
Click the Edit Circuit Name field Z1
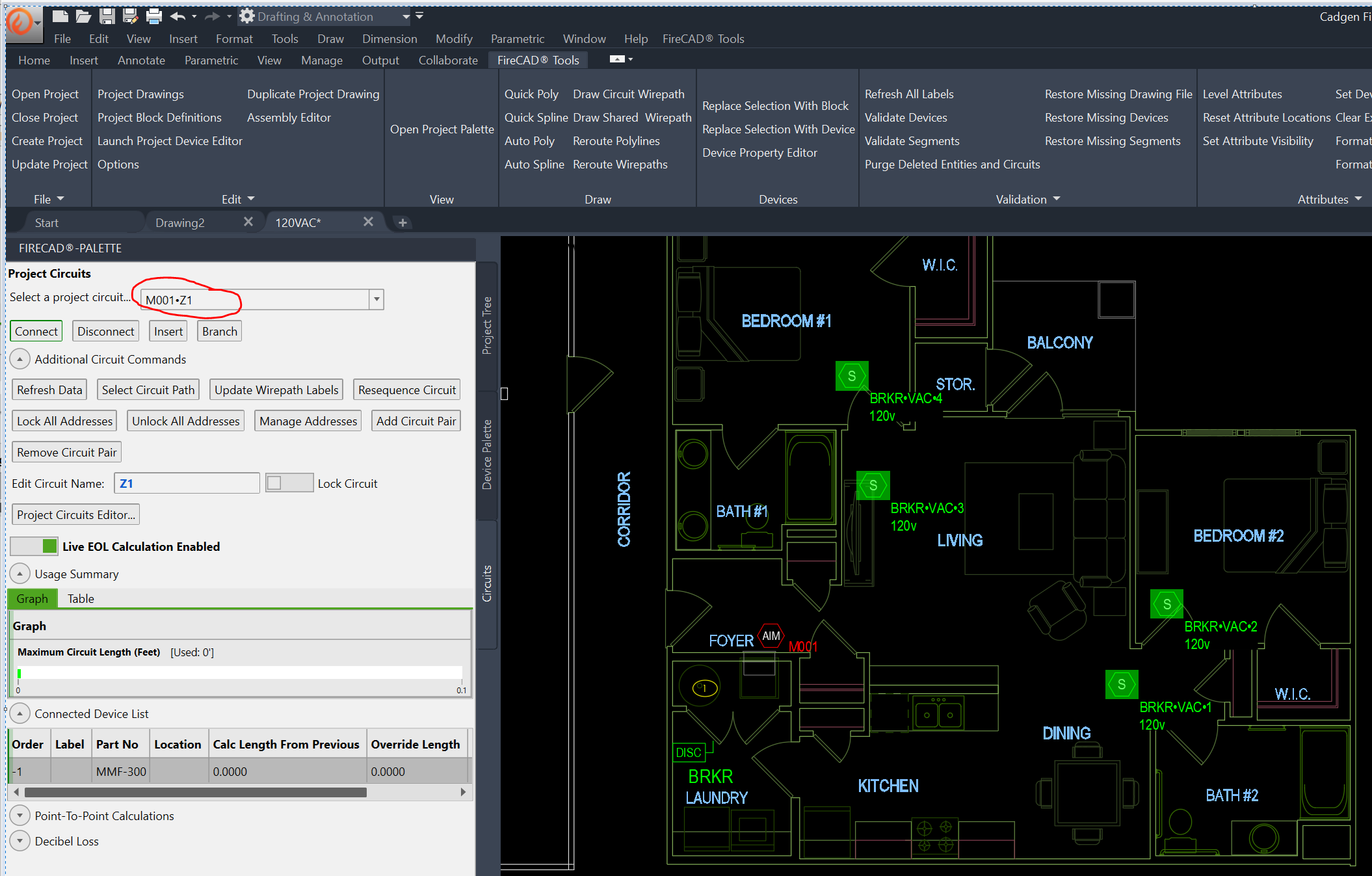click(x=187, y=483)
